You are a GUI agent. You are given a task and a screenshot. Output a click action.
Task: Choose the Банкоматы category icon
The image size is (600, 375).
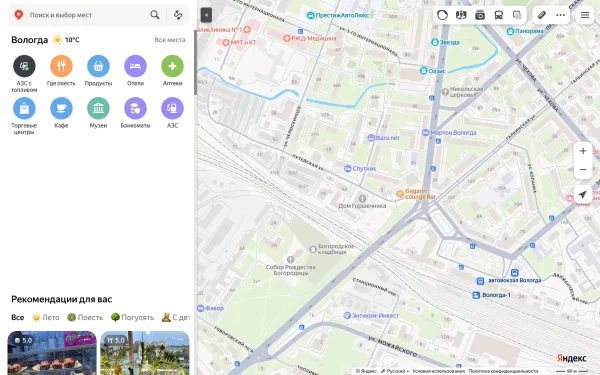click(x=135, y=108)
